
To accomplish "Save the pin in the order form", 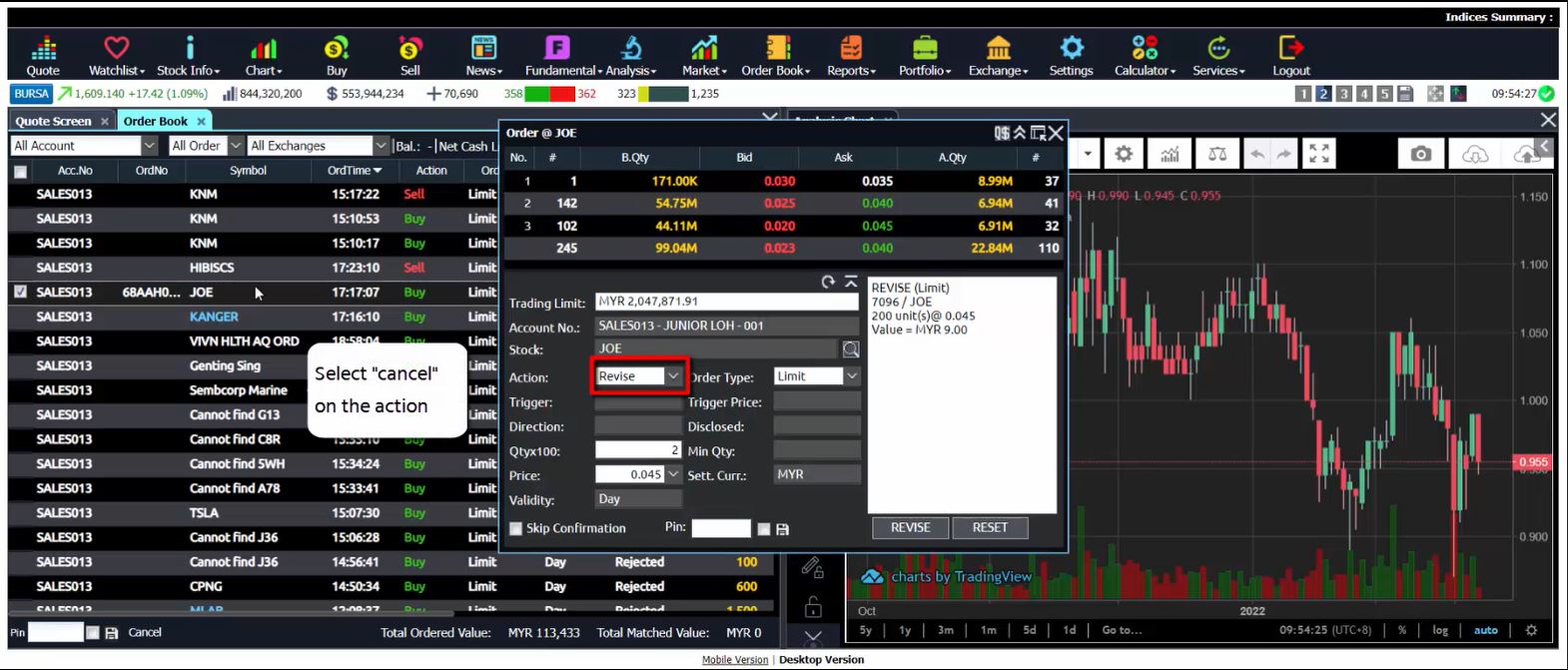I will click(x=782, y=529).
